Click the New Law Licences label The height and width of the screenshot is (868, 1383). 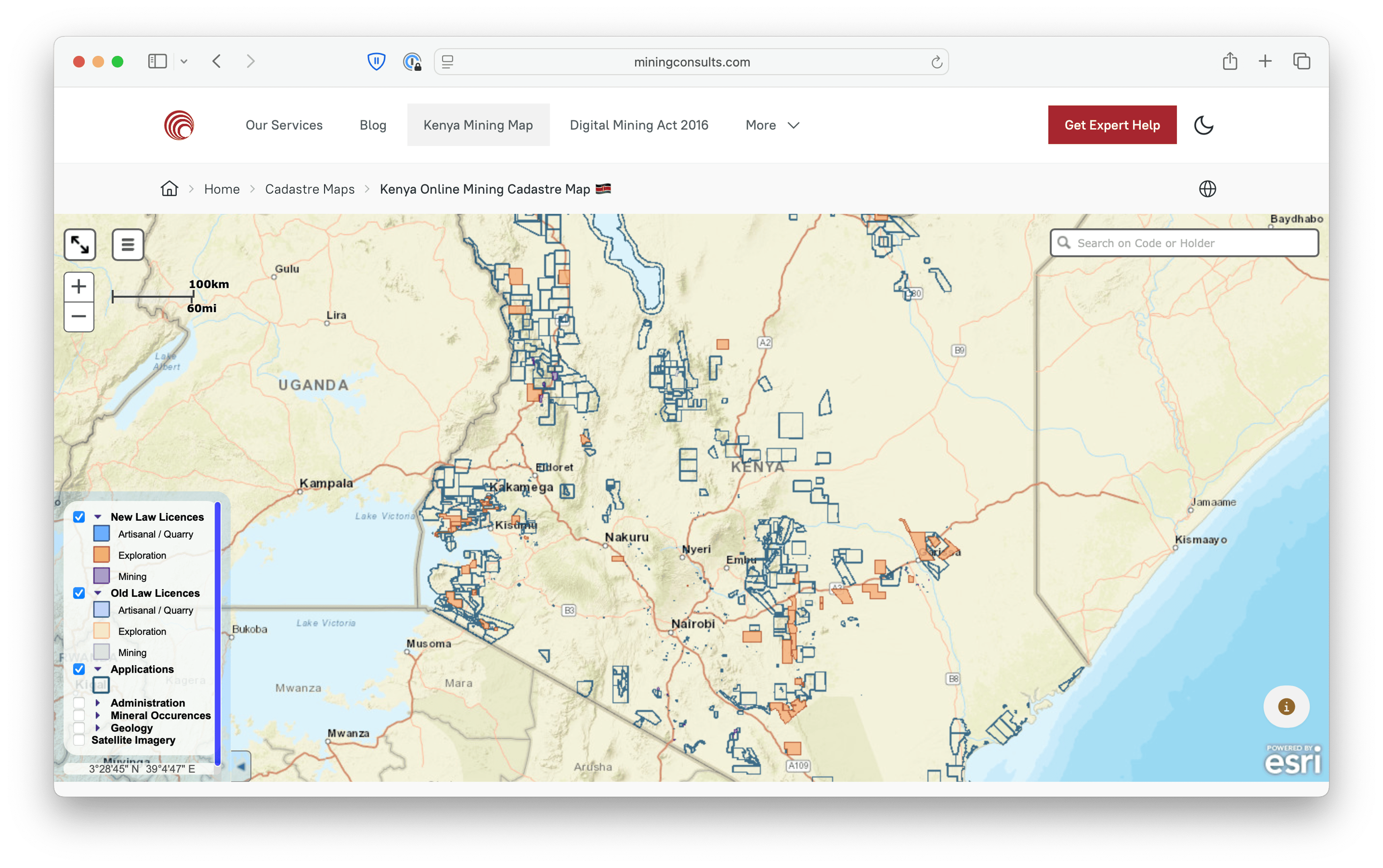click(157, 517)
